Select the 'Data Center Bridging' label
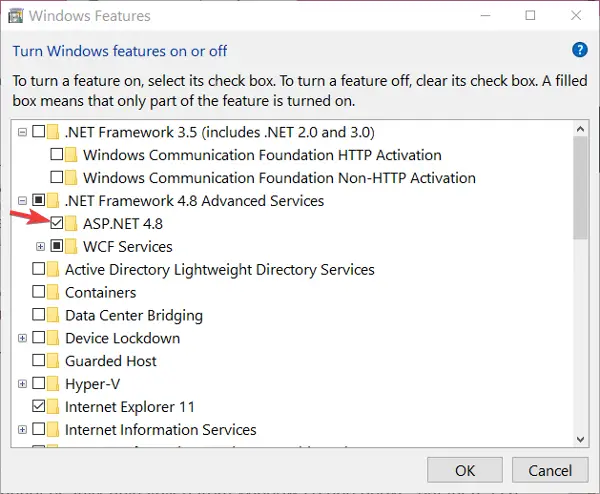 point(134,316)
